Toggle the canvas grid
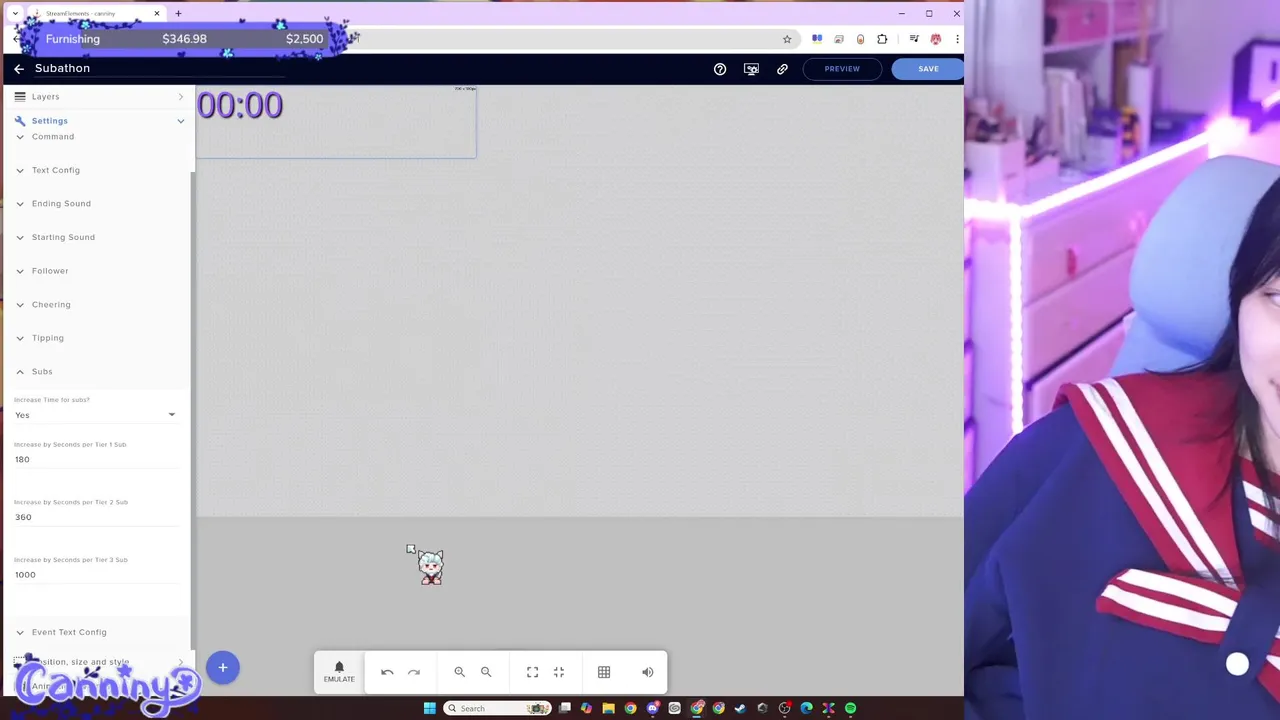Viewport: 1280px width, 720px height. 604,672
